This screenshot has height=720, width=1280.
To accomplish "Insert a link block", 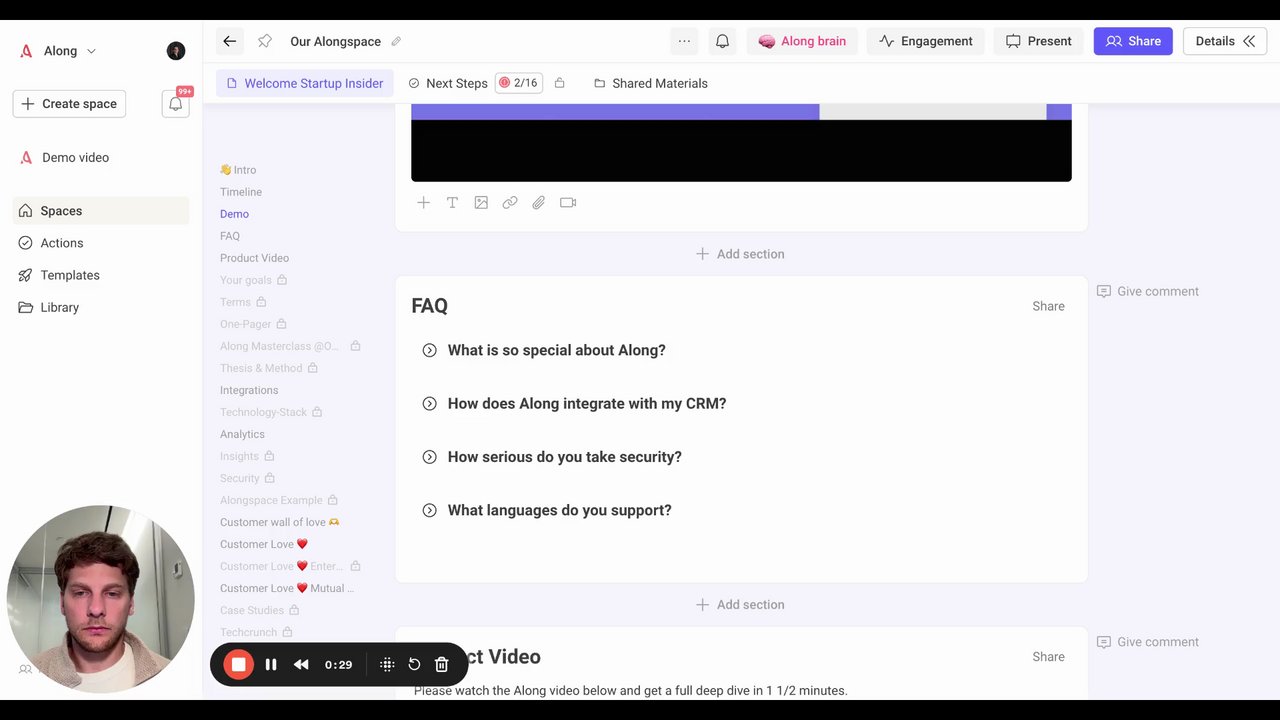I will pyautogui.click(x=510, y=202).
